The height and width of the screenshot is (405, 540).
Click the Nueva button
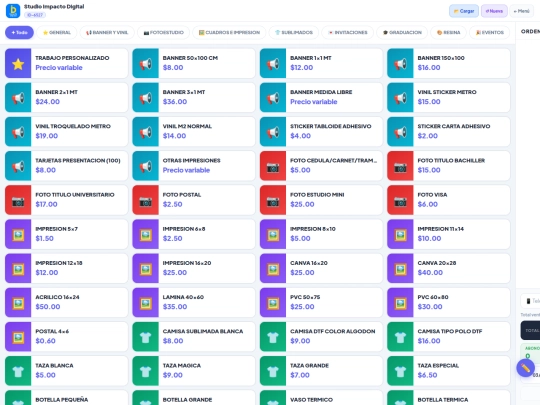click(494, 11)
